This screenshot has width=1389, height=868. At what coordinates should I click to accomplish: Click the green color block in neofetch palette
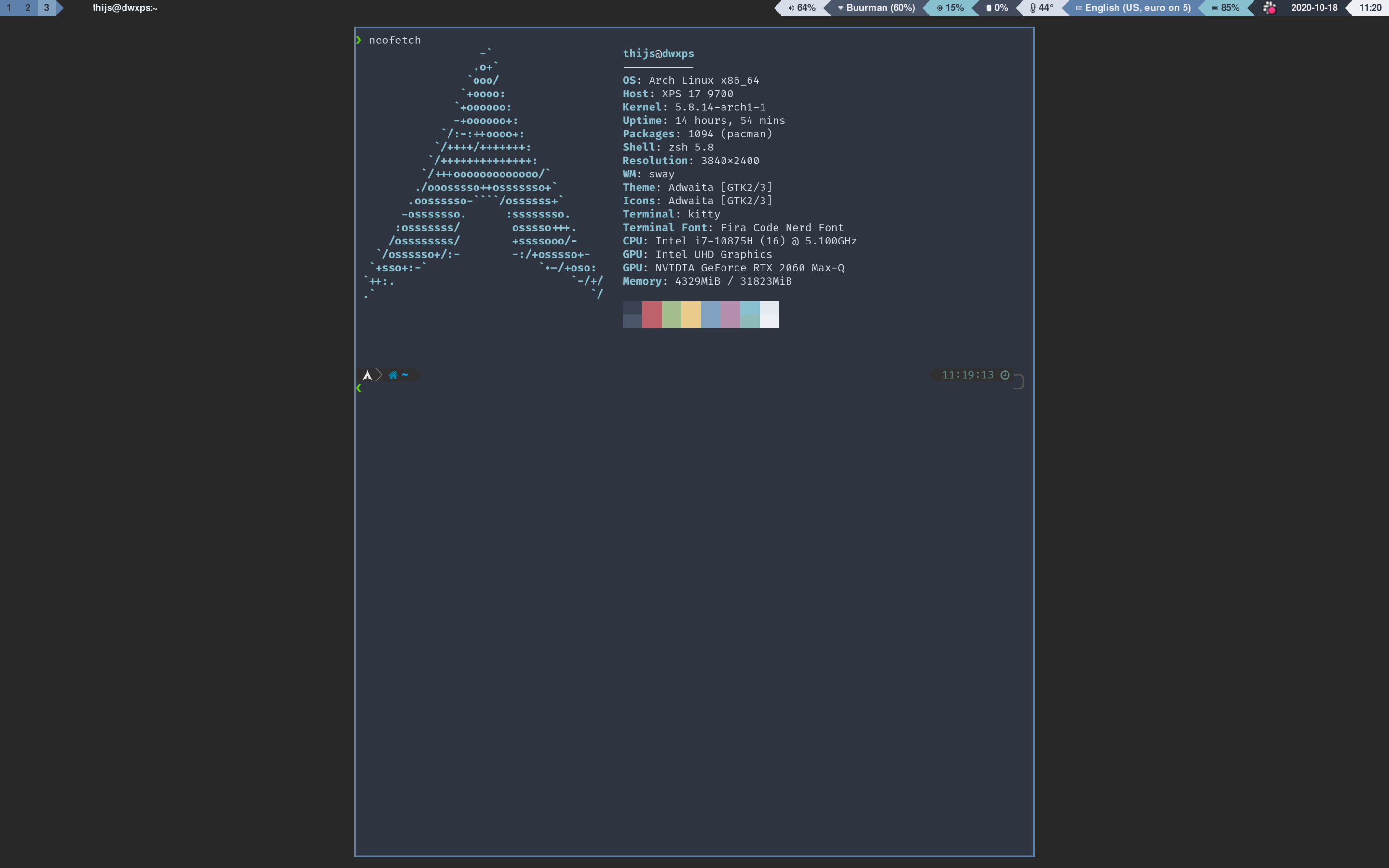click(671, 314)
